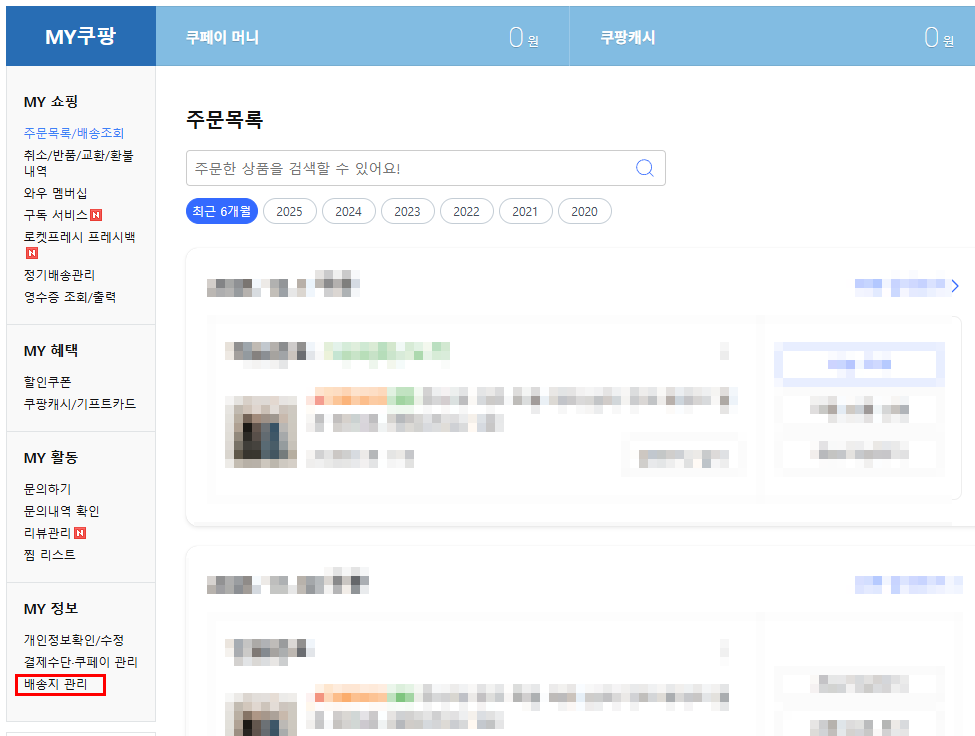Focus the order search input field
The width and height of the screenshot is (975, 736).
coord(425,168)
